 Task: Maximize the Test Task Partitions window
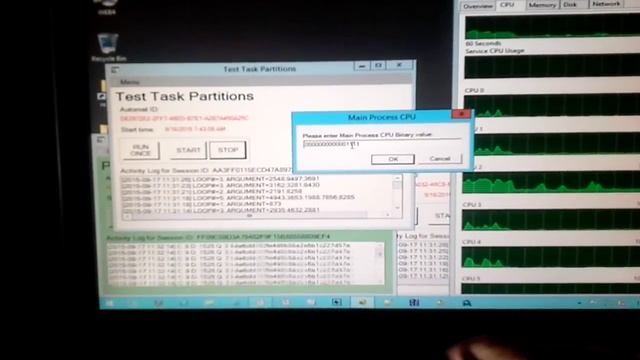coord(378,65)
